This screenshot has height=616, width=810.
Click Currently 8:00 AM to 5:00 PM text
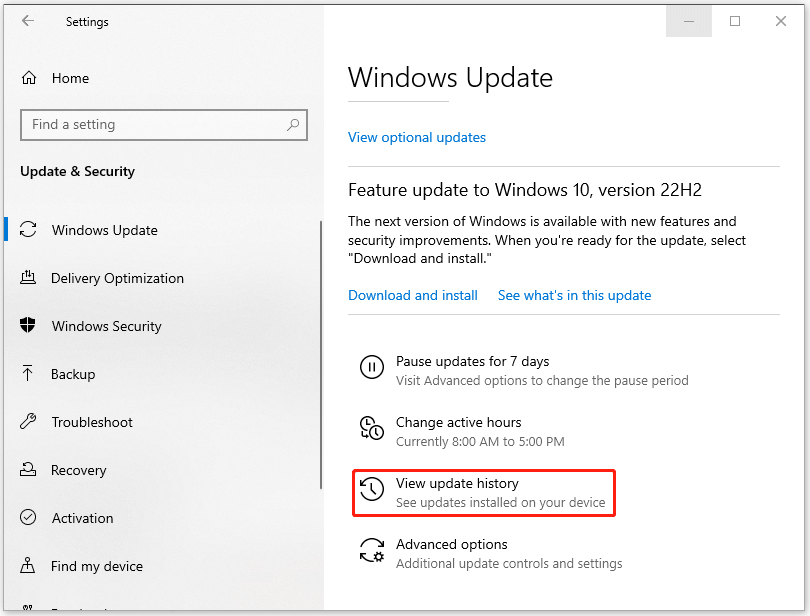(480, 441)
